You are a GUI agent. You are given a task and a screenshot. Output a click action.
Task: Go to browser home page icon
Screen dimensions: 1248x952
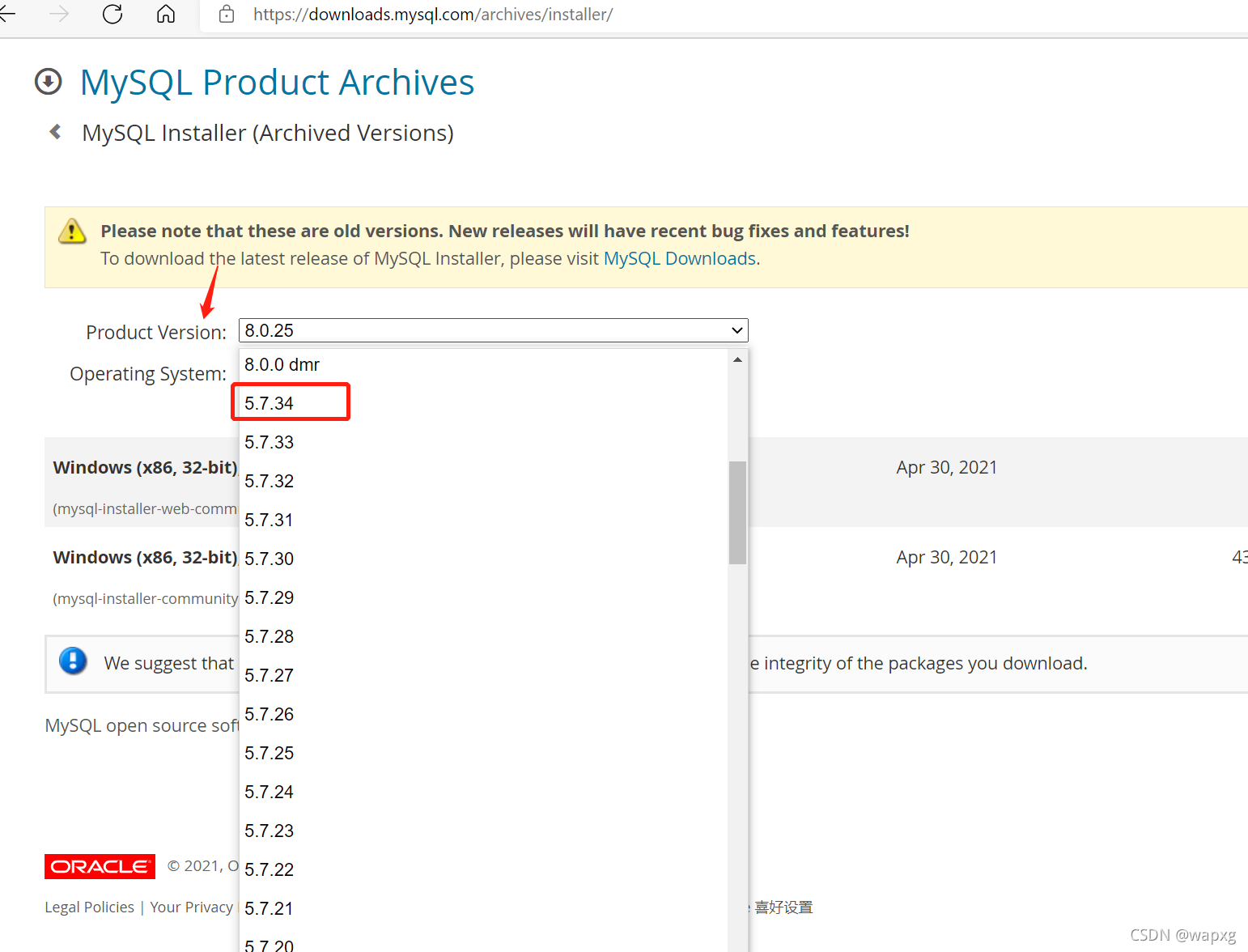pyautogui.click(x=166, y=14)
